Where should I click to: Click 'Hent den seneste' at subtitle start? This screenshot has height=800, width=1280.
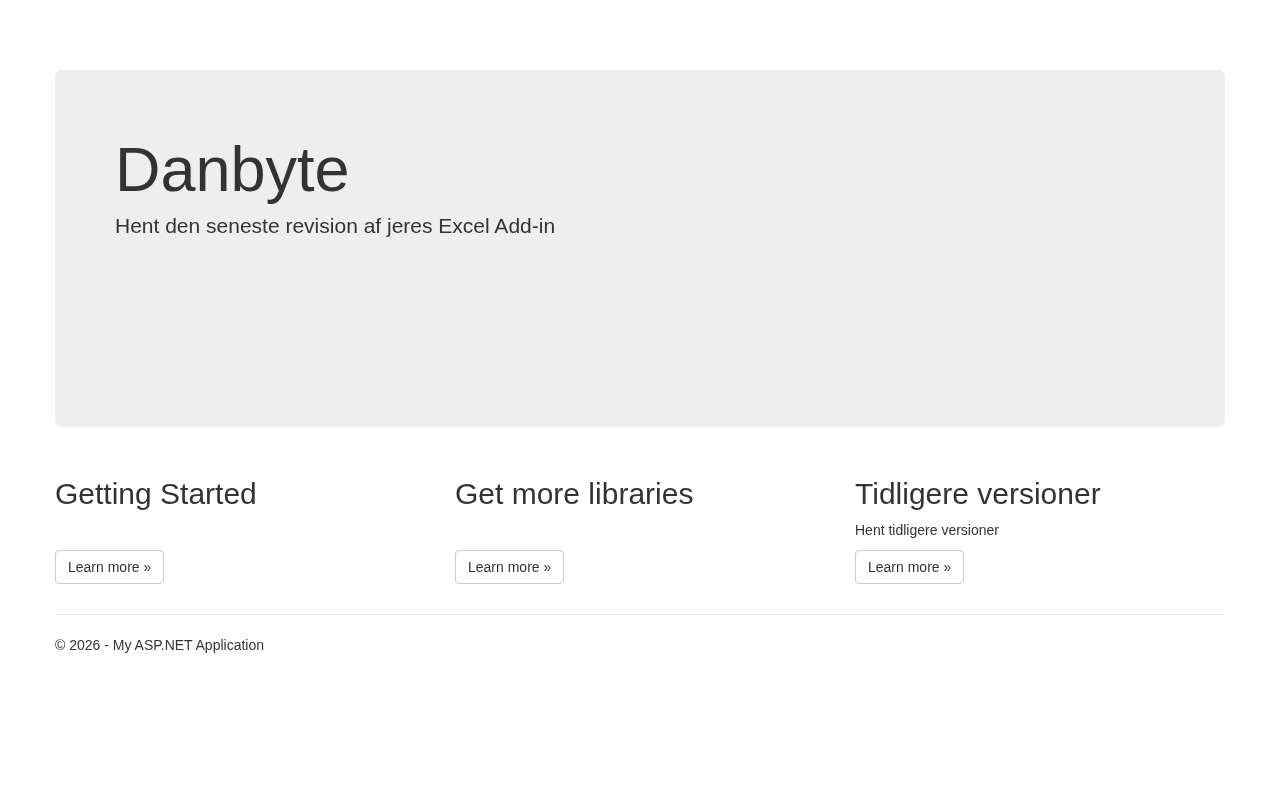196,226
